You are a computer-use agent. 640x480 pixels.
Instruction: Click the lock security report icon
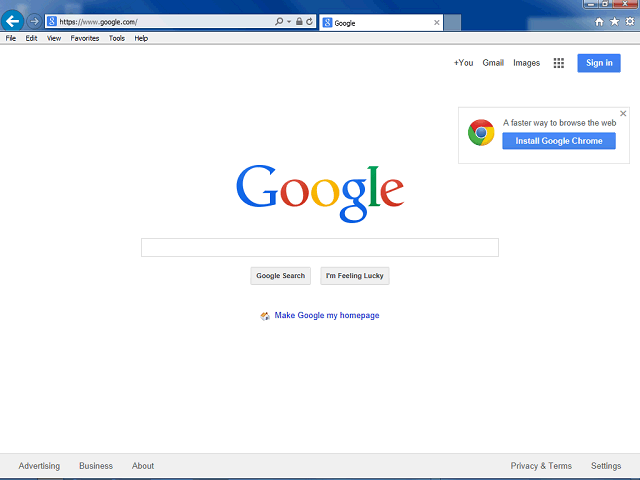(x=299, y=21)
